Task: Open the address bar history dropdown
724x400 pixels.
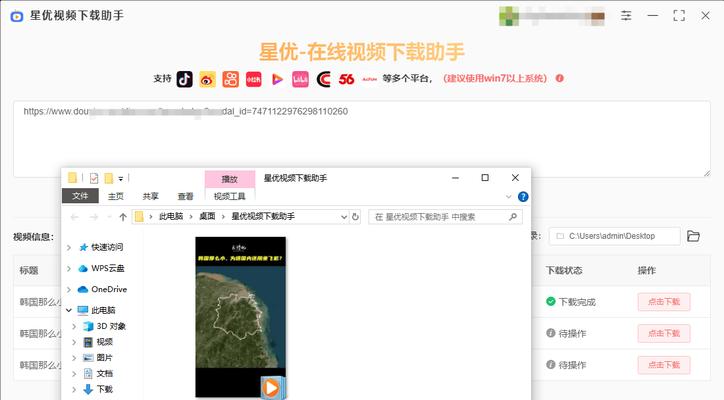Action: (344, 217)
